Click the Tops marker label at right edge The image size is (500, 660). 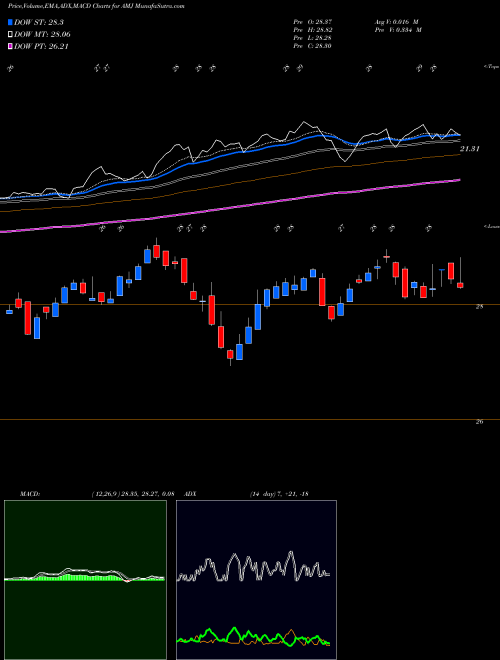pyautogui.click(x=491, y=67)
